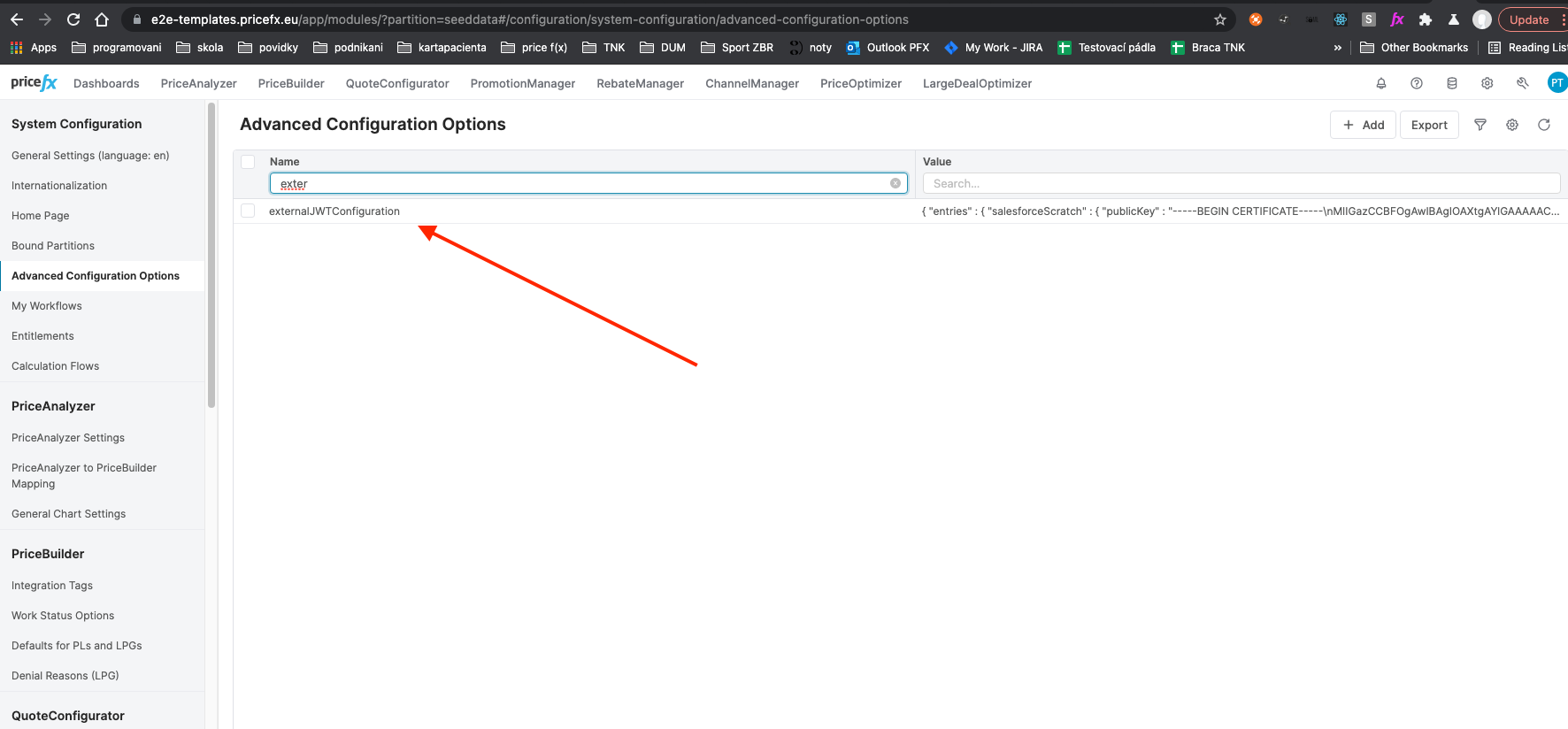Image resolution: width=1568 pixels, height=729 pixels.
Task: Click the help question mark icon
Action: [x=1416, y=83]
